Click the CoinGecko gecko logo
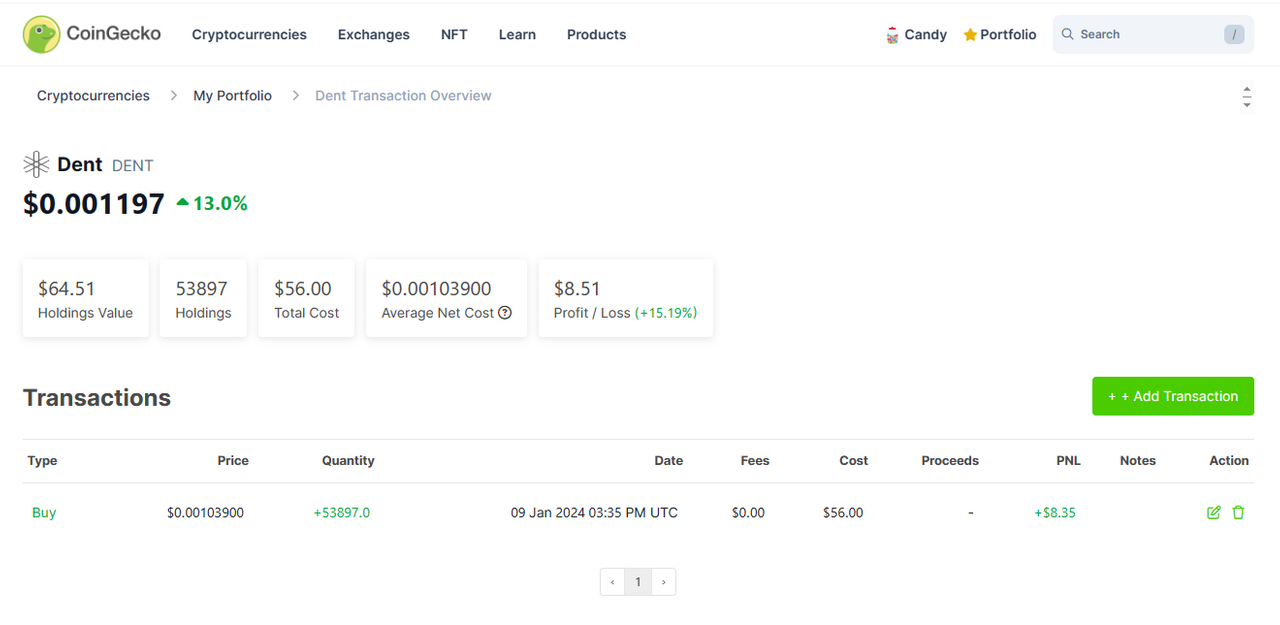Screen dimensions: 1280x625 (41, 34)
